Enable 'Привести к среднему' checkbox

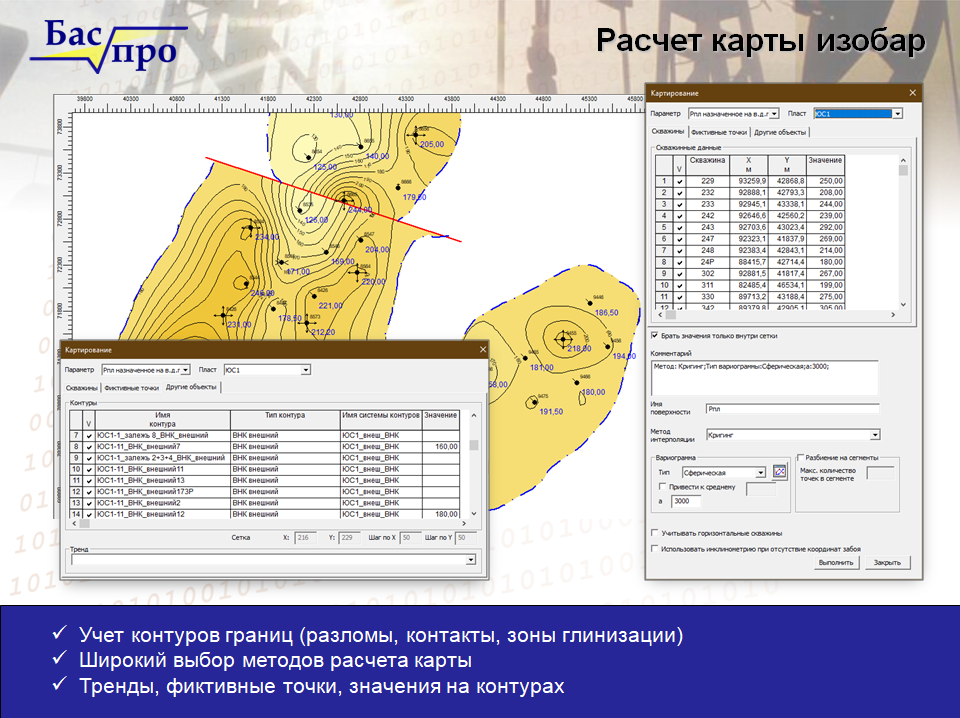tap(662, 487)
